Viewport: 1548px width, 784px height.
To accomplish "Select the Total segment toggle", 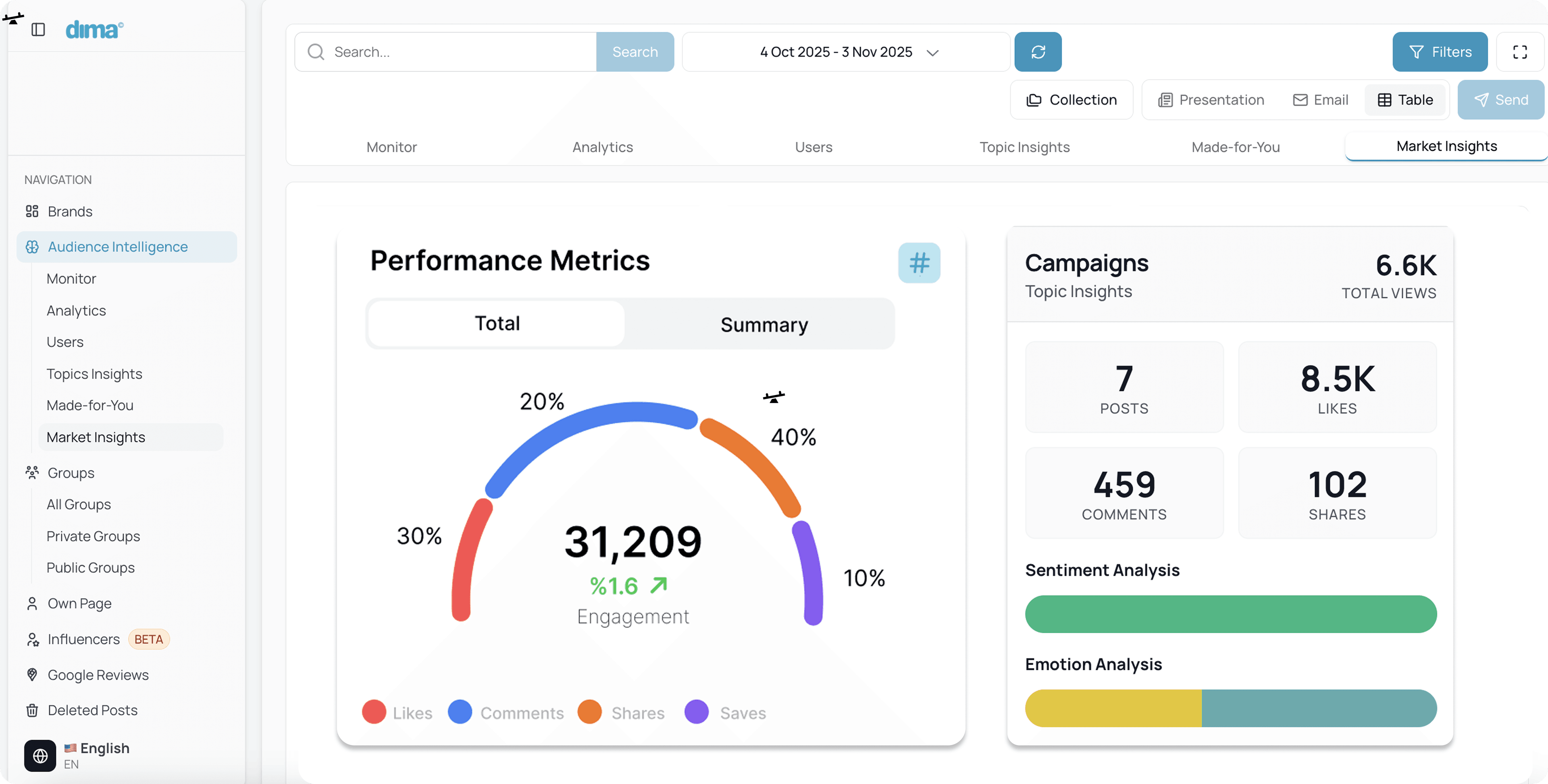I will pyautogui.click(x=497, y=323).
